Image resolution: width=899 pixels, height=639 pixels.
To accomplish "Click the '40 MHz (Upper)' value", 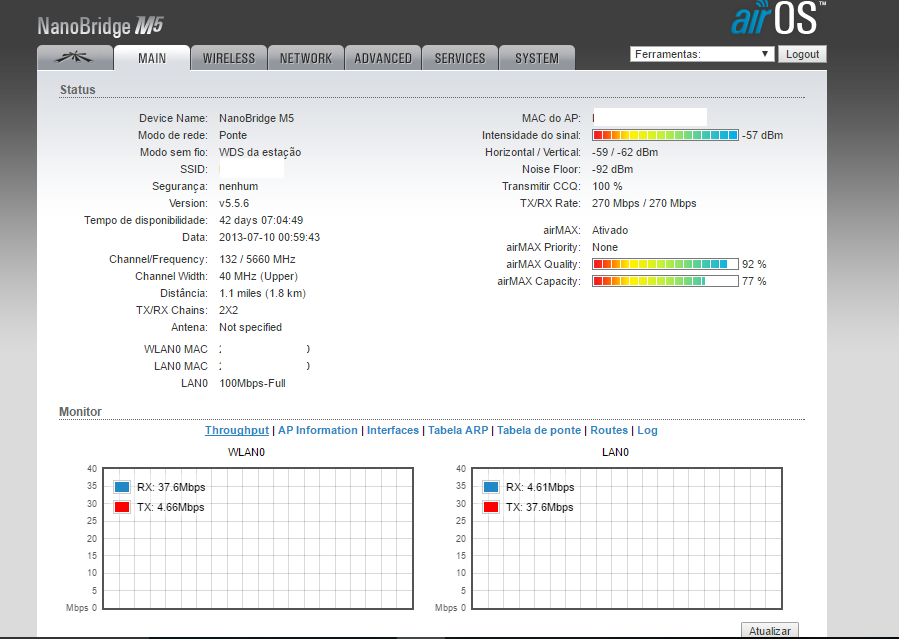I will (x=259, y=276).
